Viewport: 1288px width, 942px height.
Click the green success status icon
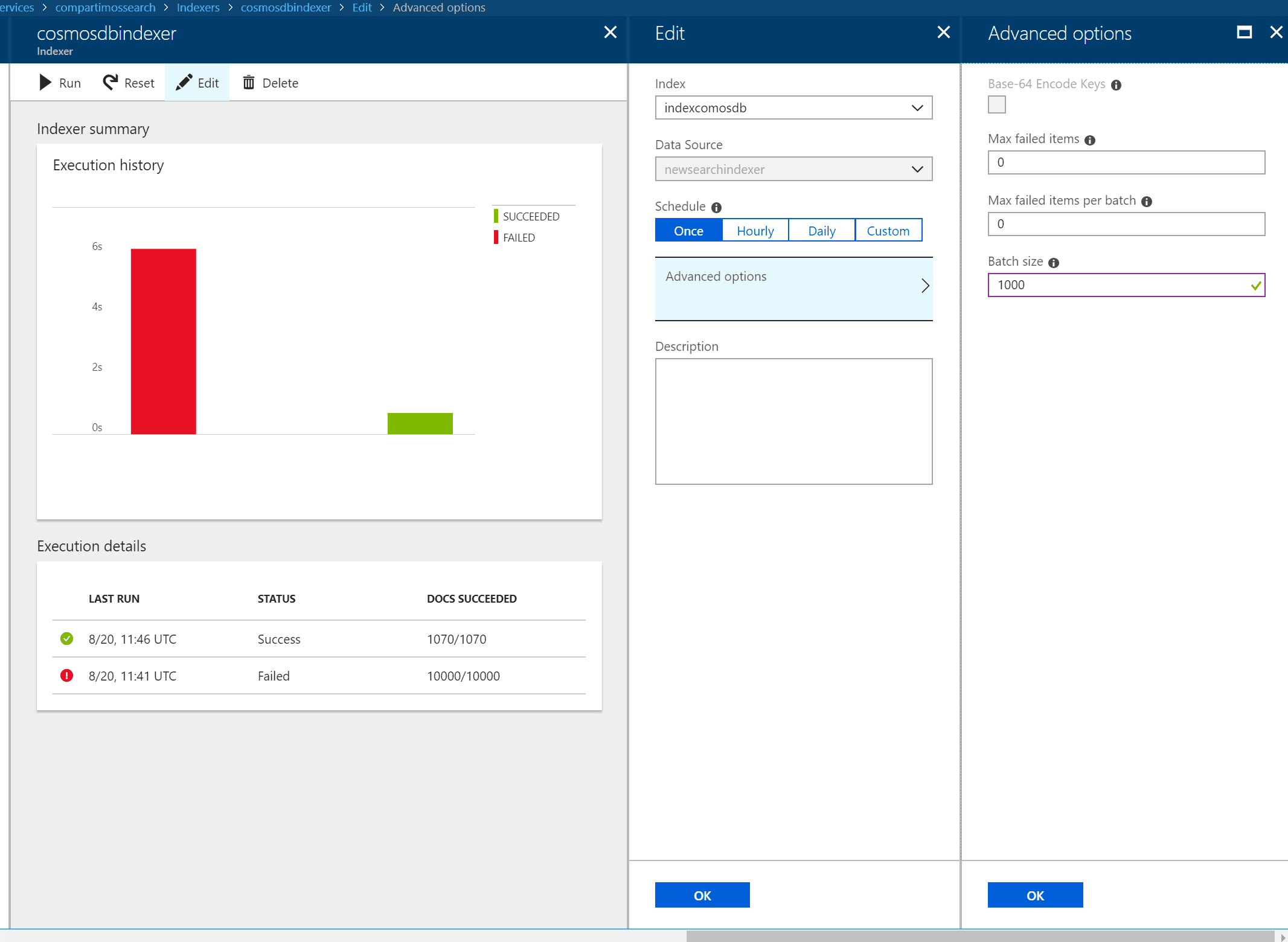coord(67,638)
